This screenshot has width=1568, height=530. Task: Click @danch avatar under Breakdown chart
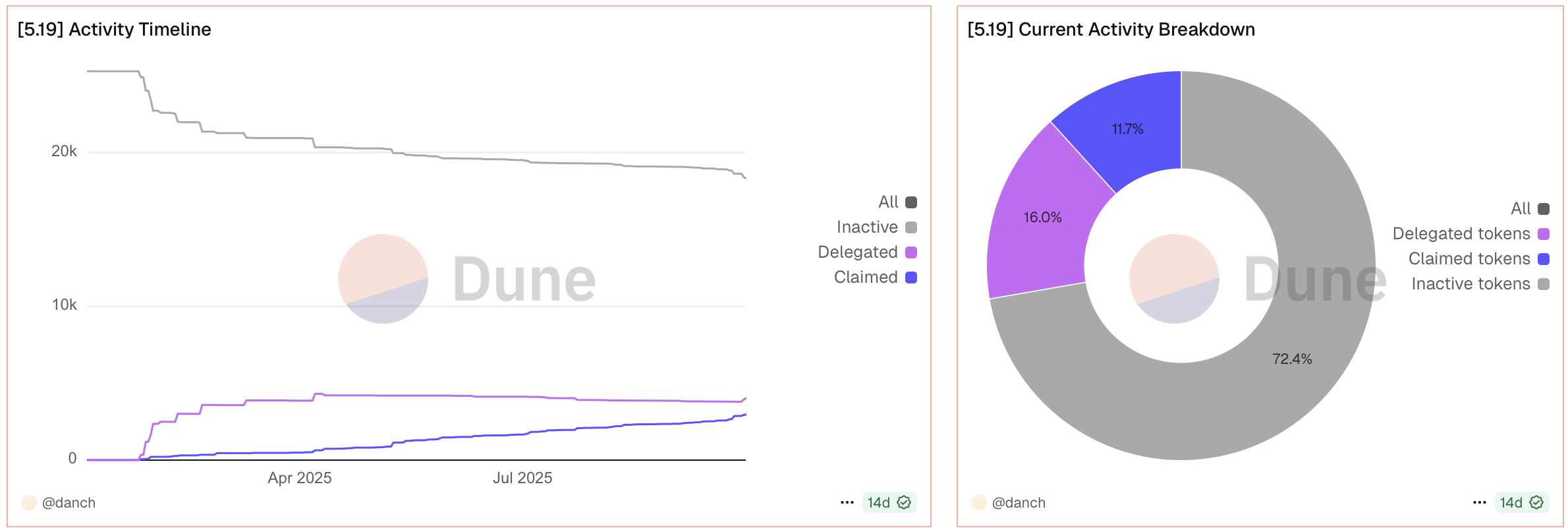pos(979,502)
